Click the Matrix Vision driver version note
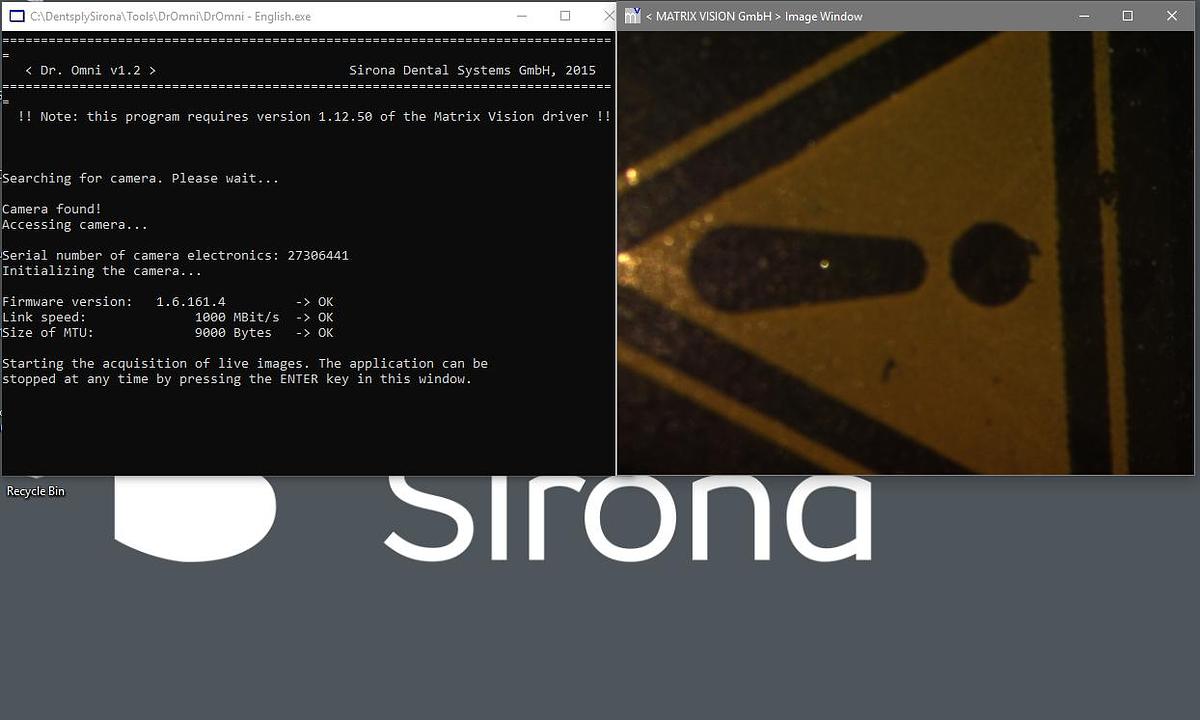The image size is (1200, 720). point(314,117)
